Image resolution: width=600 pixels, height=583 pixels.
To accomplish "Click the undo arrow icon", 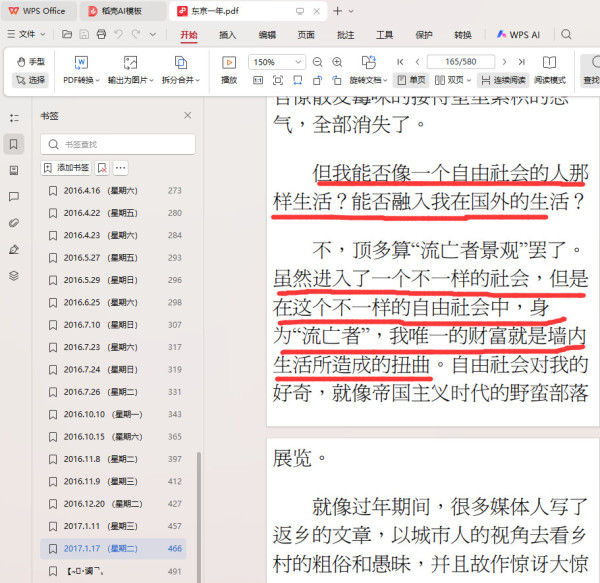I will coord(119,34).
